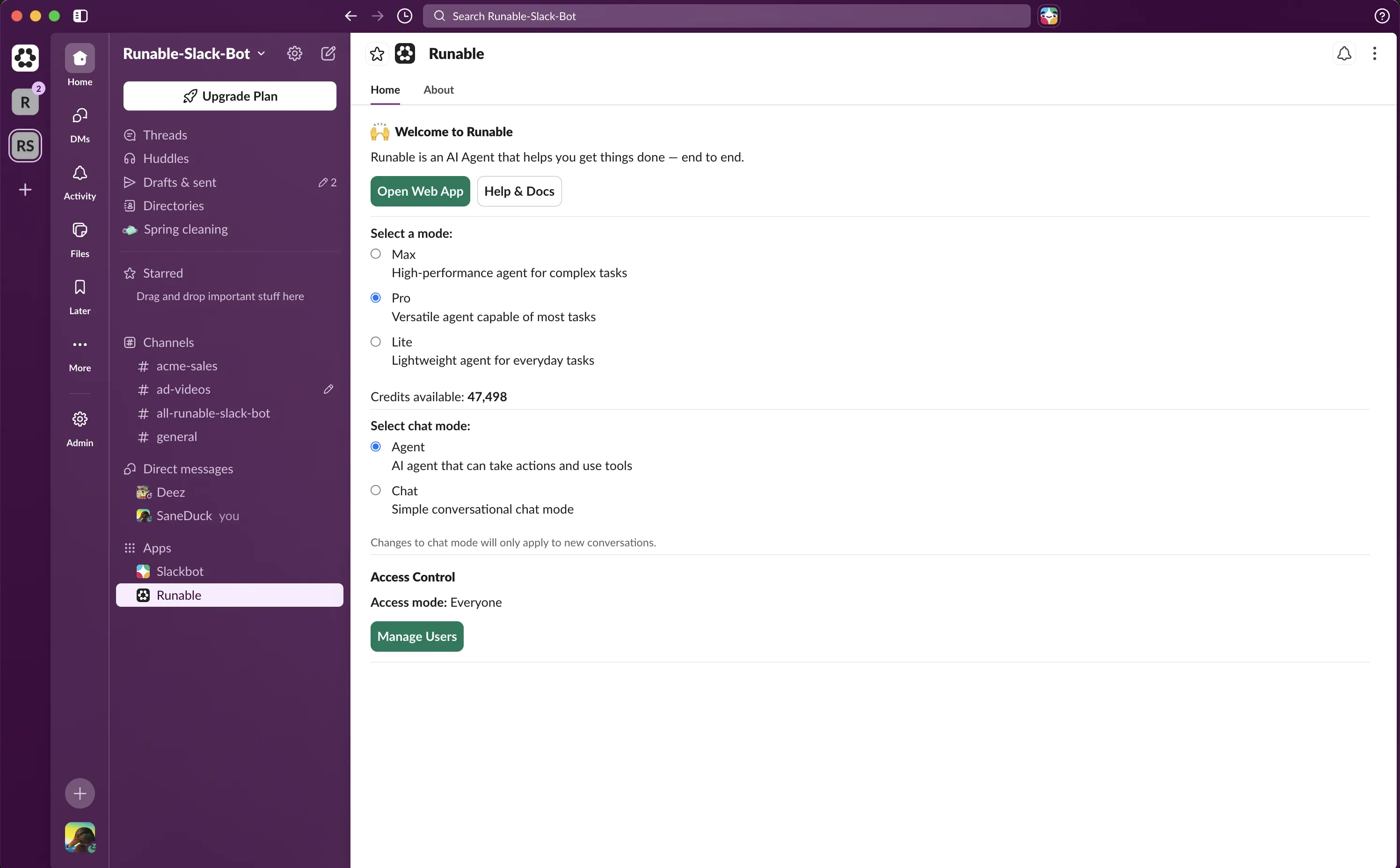The image size is (1400, 868).
Task: Select the Chat mode radio button
Action: (x=376, y=490)
